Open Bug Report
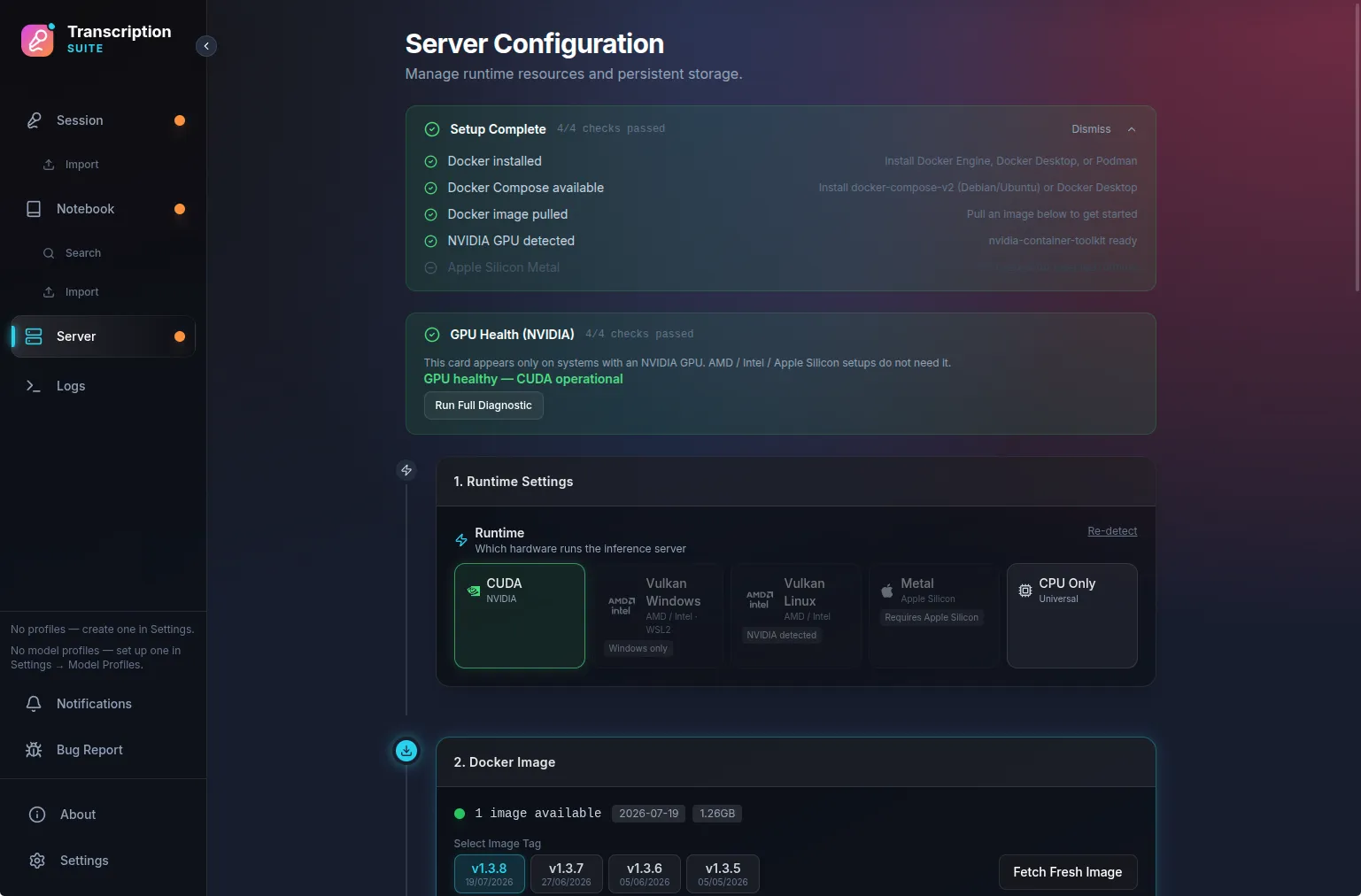This screenshot has width=1361, height=896. pos(104,750)
